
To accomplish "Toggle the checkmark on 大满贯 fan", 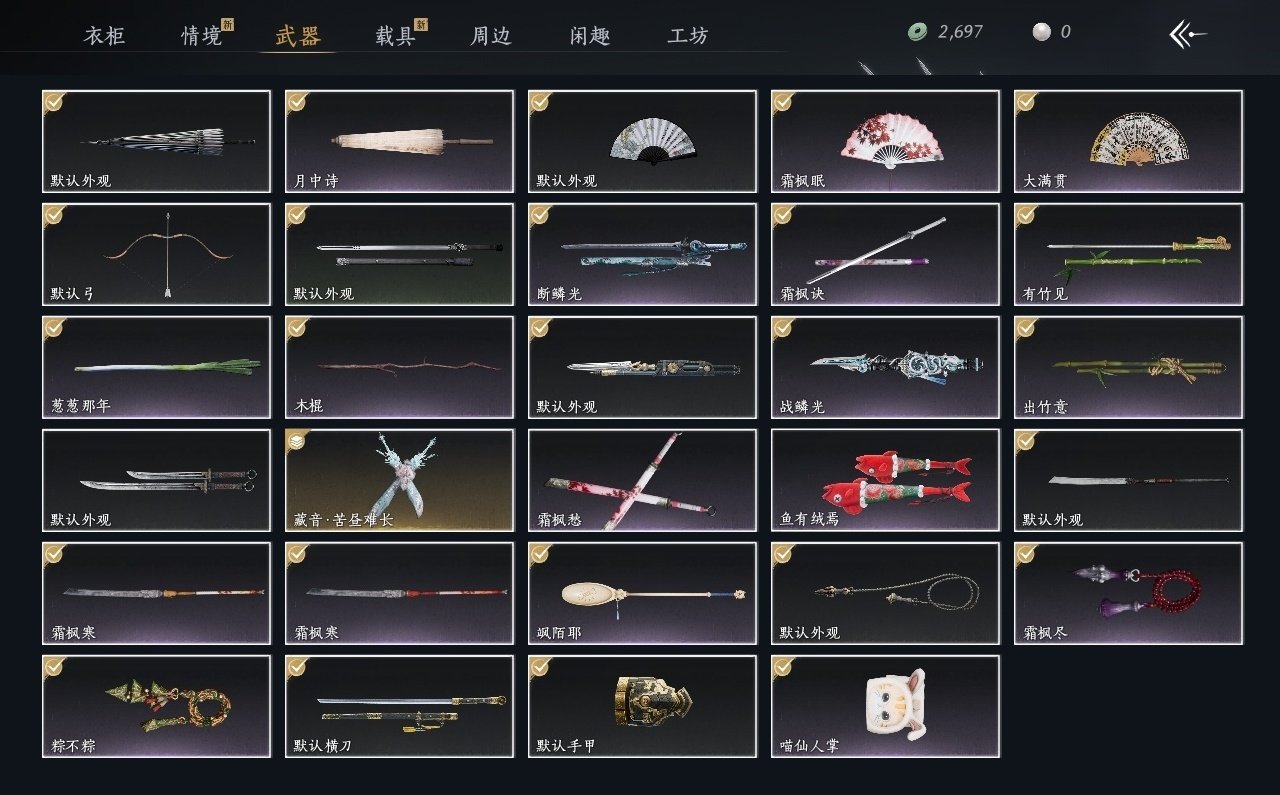I will [x=1025, y=101].
